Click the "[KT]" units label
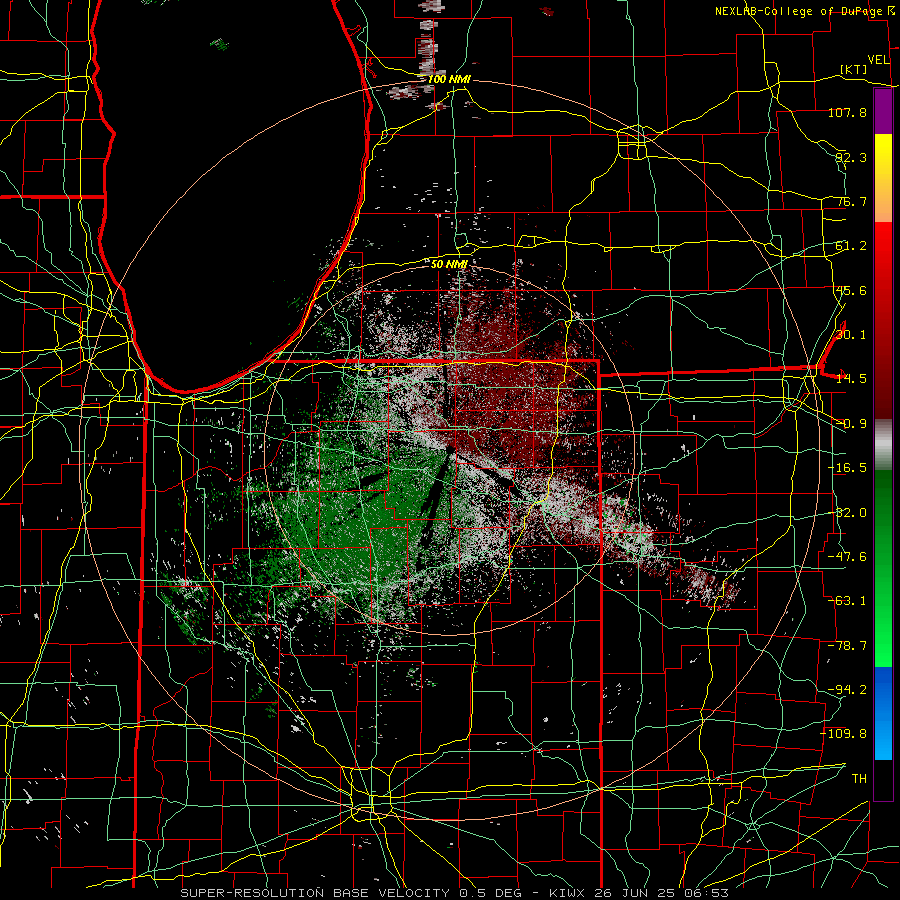 point(854,69)
